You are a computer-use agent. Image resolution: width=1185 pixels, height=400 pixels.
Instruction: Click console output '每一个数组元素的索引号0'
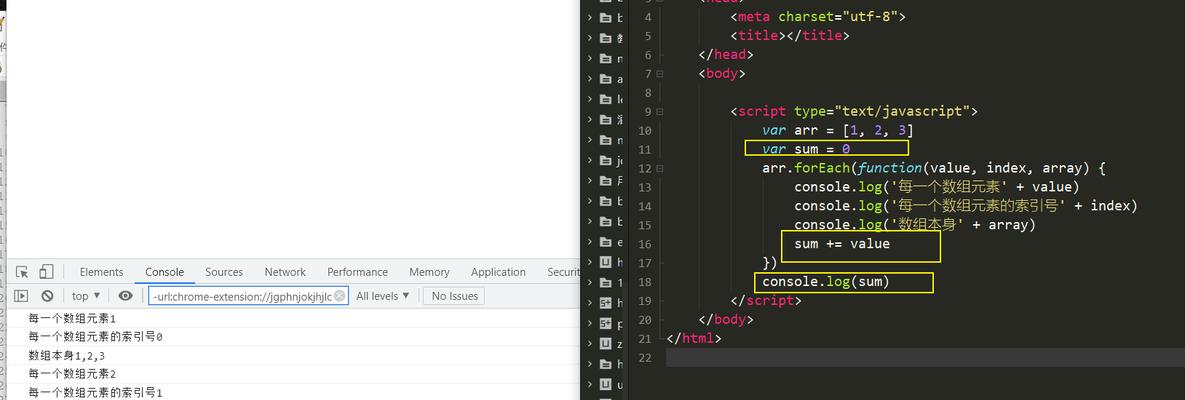tap(95, 337)
